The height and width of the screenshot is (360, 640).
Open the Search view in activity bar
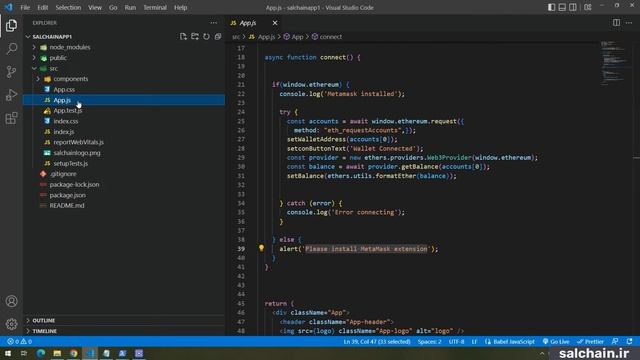pos(11,49)
